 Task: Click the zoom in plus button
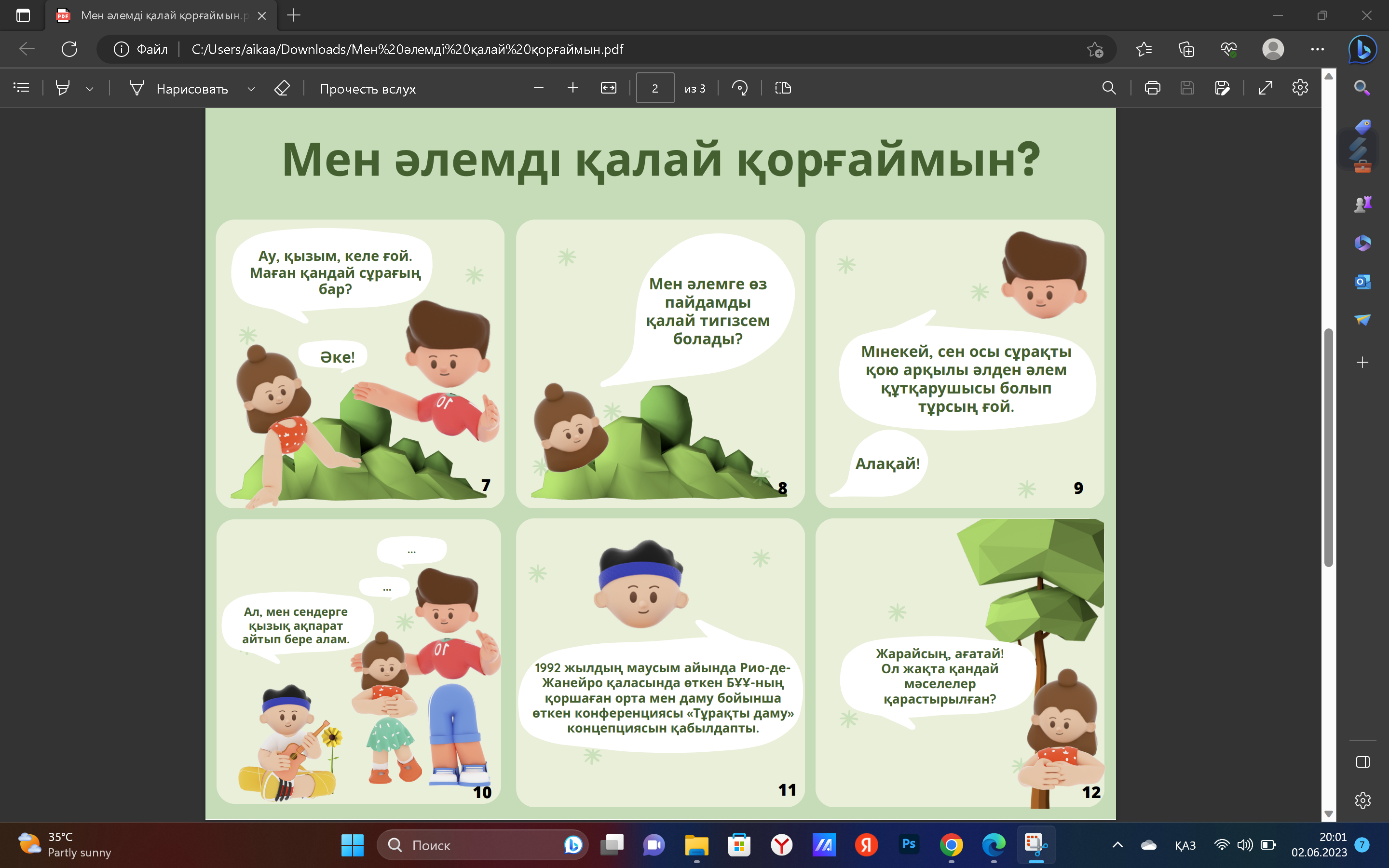coord(572,88)
